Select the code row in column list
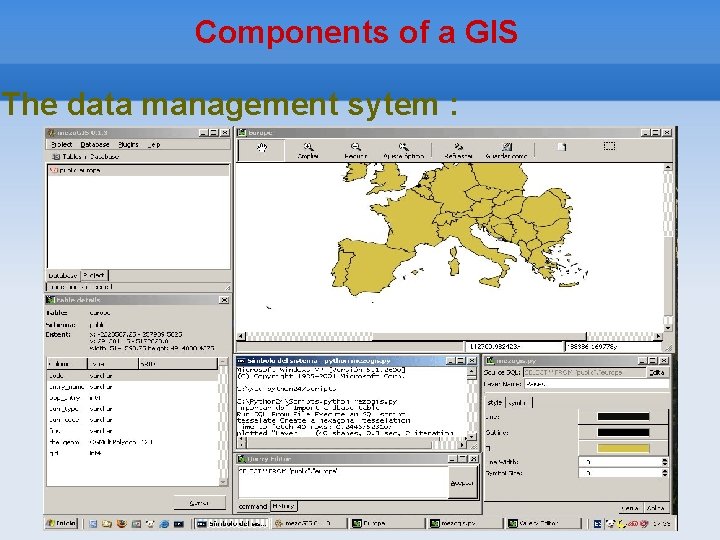Image resolution: width=720 pixels, height=540 pixels. click(132, 376)
